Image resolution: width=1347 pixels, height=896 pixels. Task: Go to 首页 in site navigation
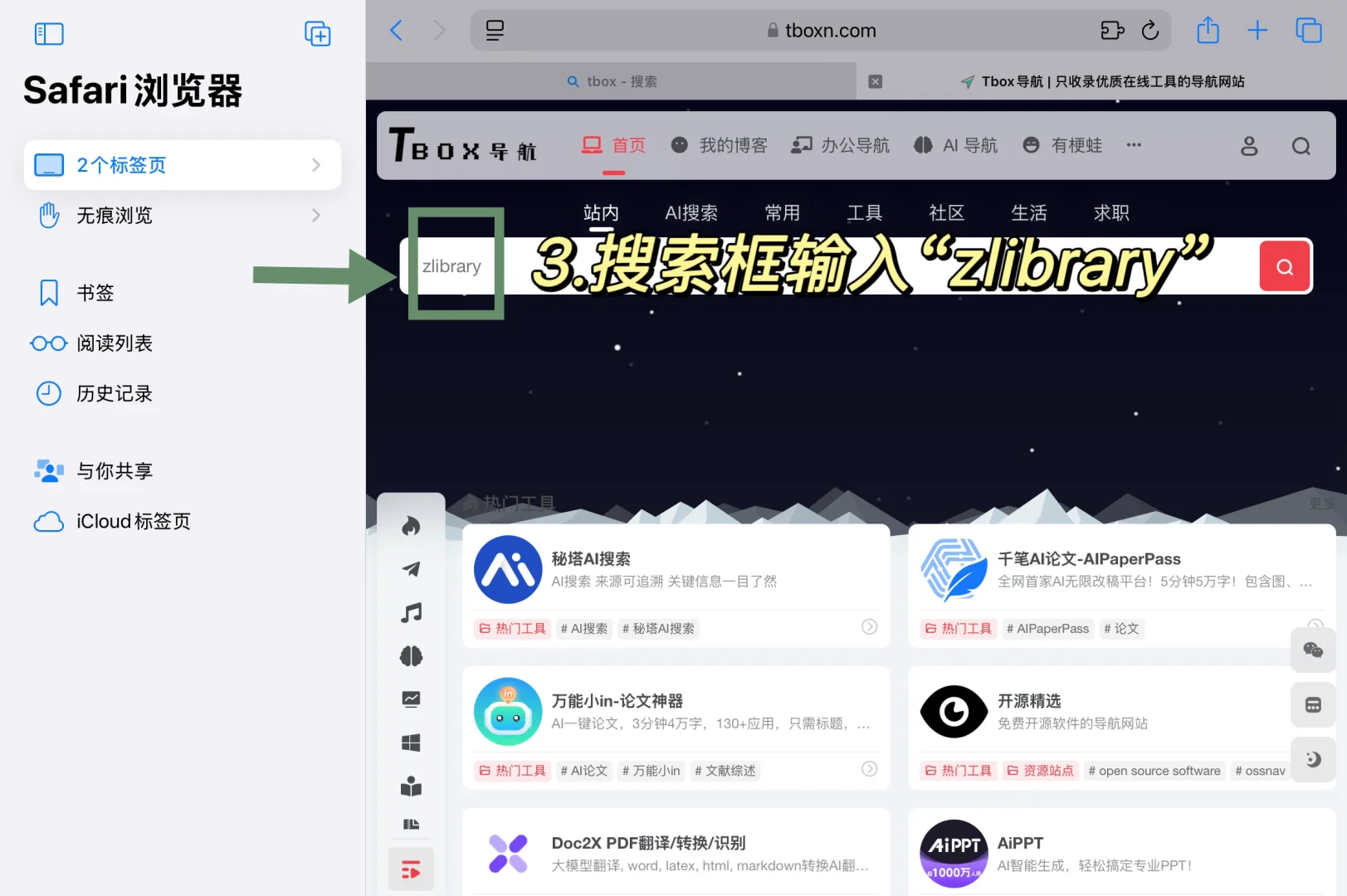point(613,146)
